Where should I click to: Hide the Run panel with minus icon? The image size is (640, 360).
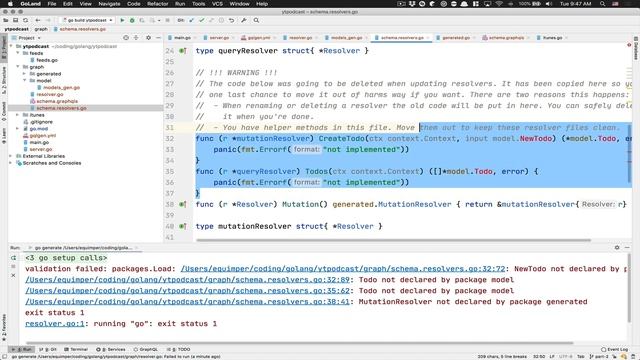point(627,247)
